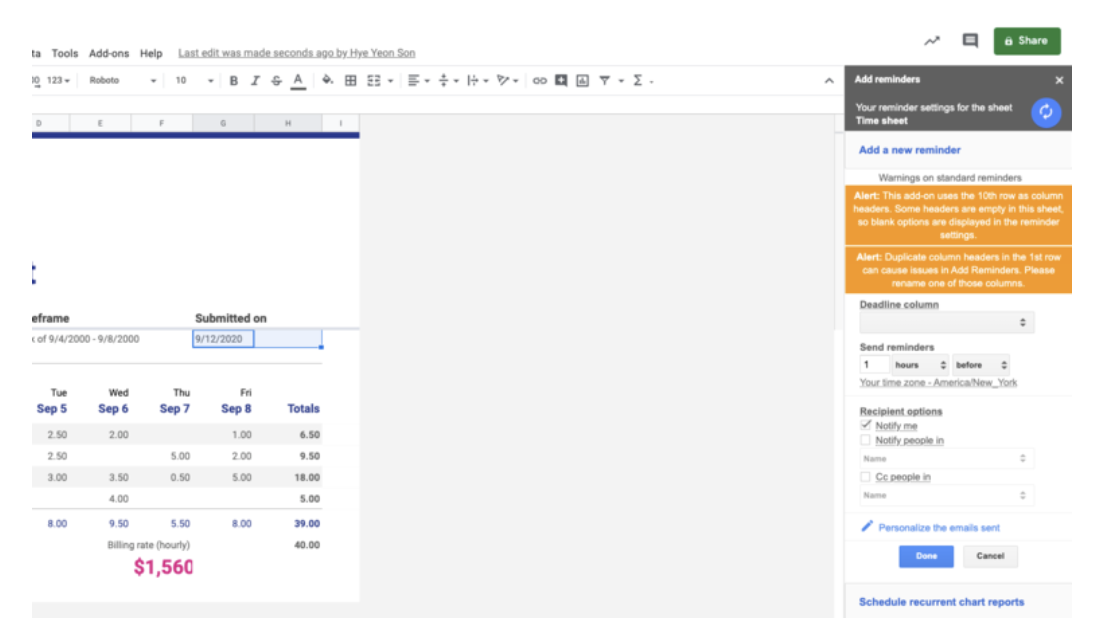Screen dimensions: 1098x634
Task: Open cell borders tool
Action: pyautogui.click(x=351, y=81)
